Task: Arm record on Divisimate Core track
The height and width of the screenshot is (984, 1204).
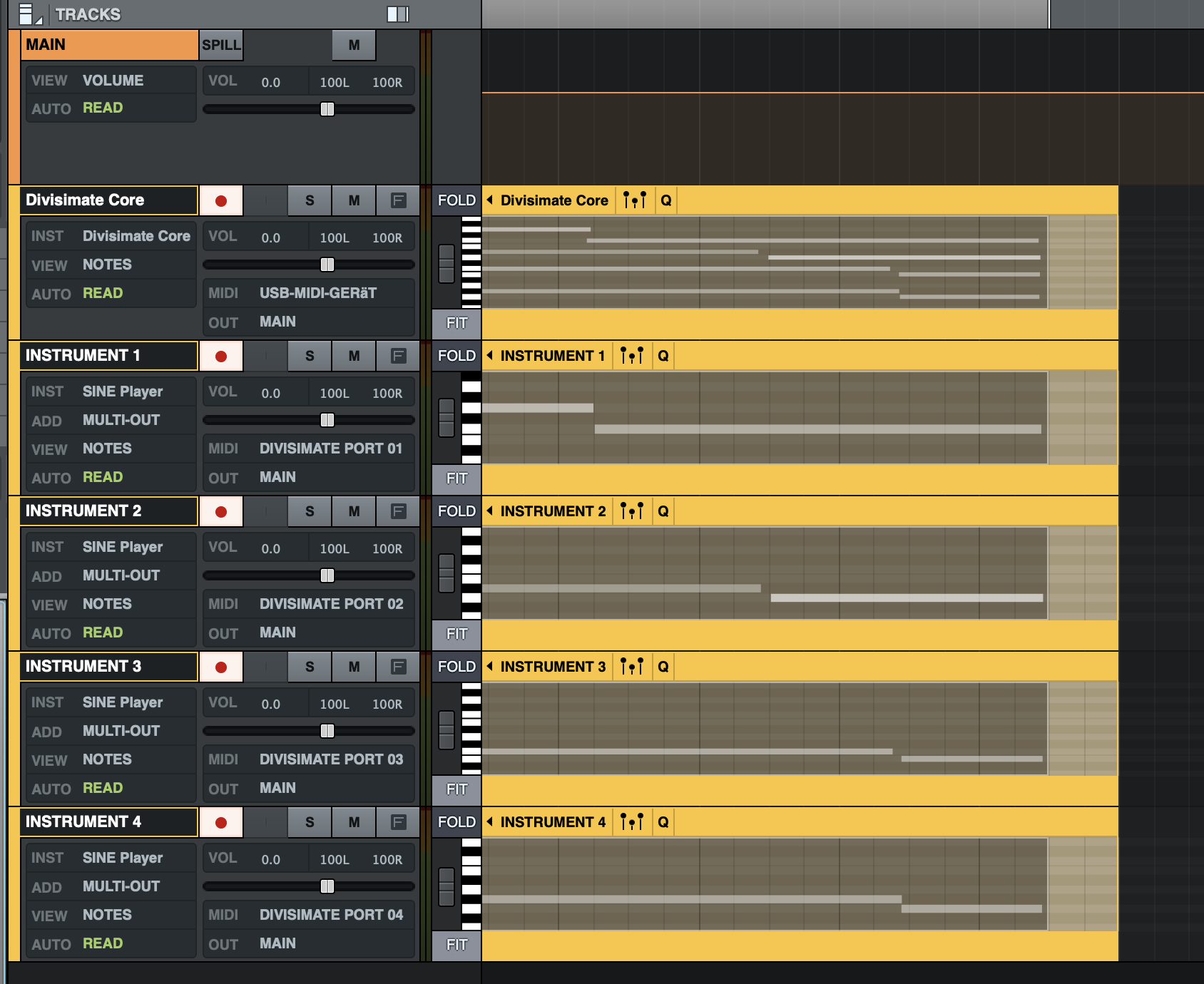Action: (221, 201)
